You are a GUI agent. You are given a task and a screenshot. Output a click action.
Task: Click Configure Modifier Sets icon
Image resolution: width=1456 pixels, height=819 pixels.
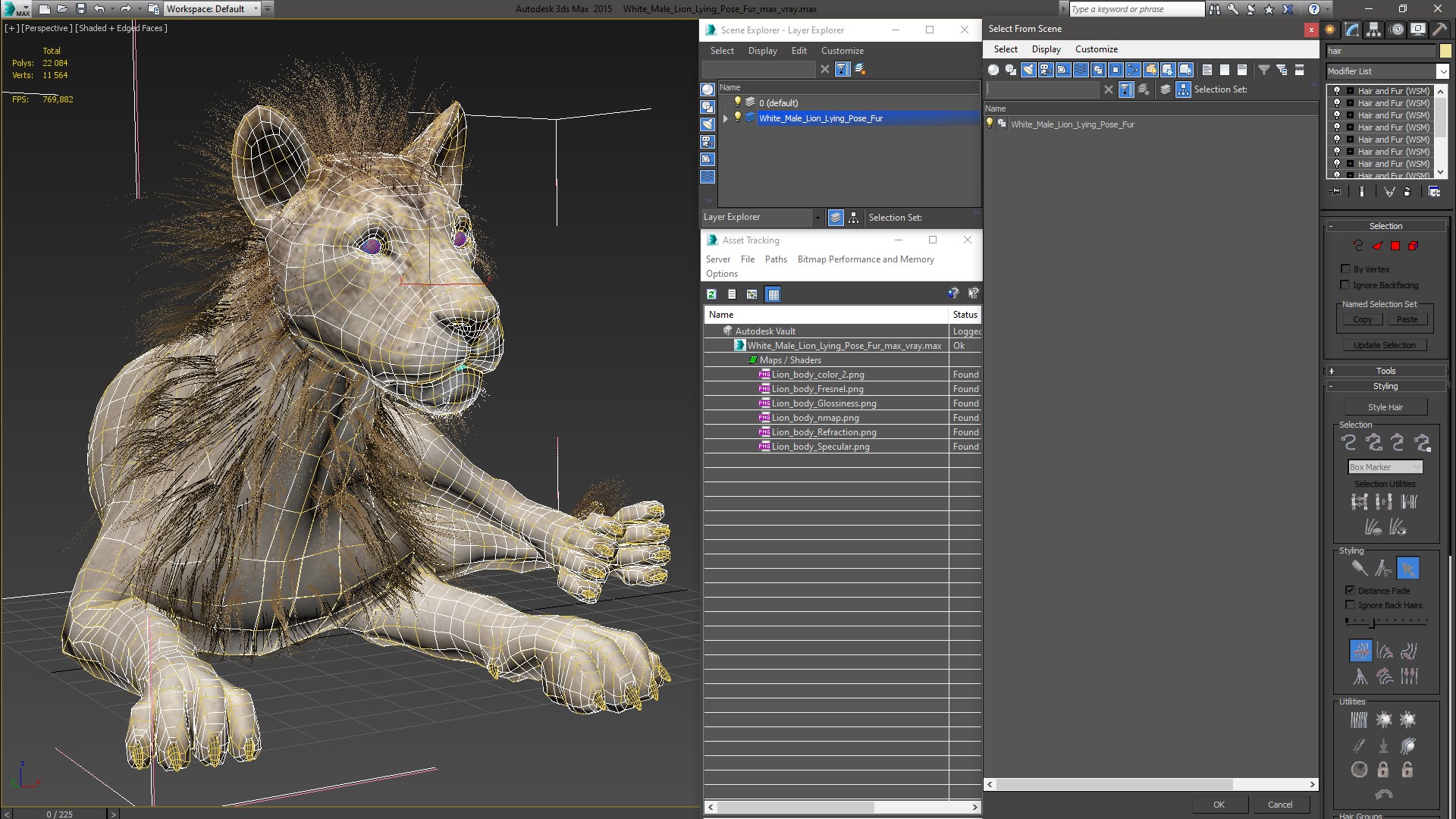pos(1435,192)
